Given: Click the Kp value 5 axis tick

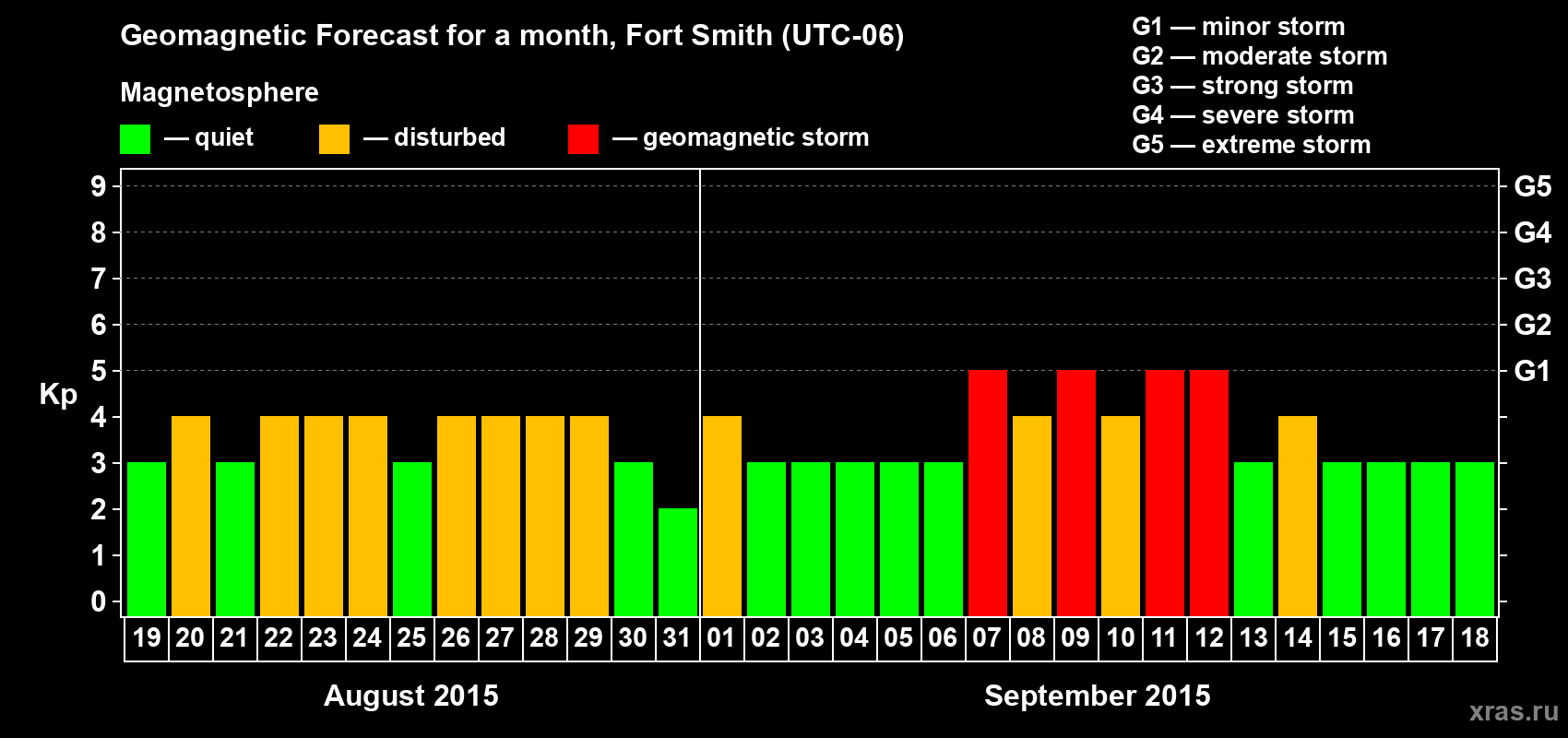Looking at the screenshot, I should click(99, 371).
